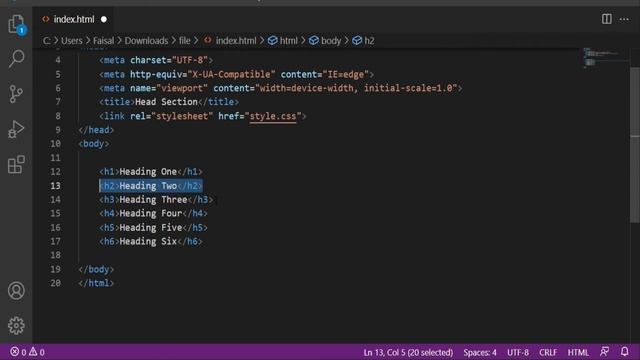Click the UTF-8 encoding status item
The height and width of the screenshot is (360, 640).
(518, 352)
